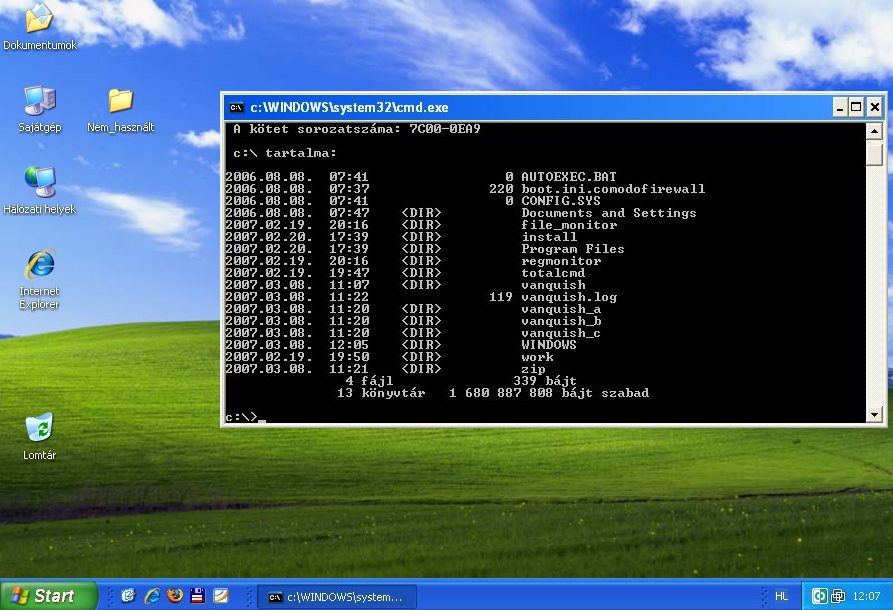This screenshot has height=610, width=893.
Task: Click the '13 könyvtár' summary text
Action: (381, 392)
